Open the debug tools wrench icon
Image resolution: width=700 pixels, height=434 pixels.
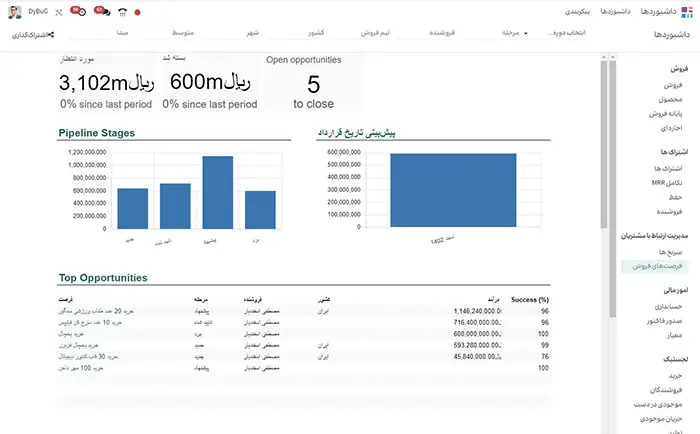tap(59, 13)
